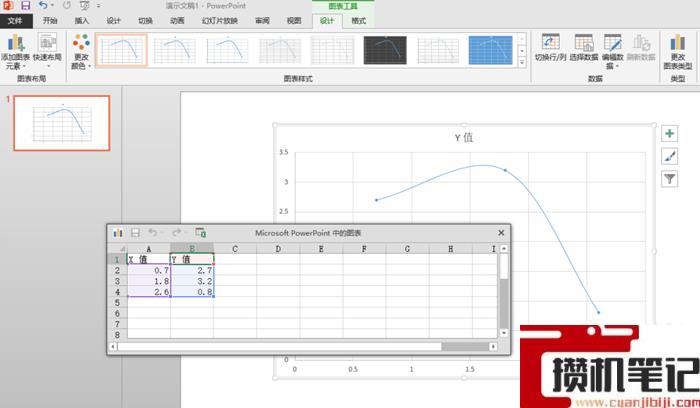Switch to the View tab
The height and width of the screenshot is (408, 700).
pyautogui.click(x=294, y=21)
